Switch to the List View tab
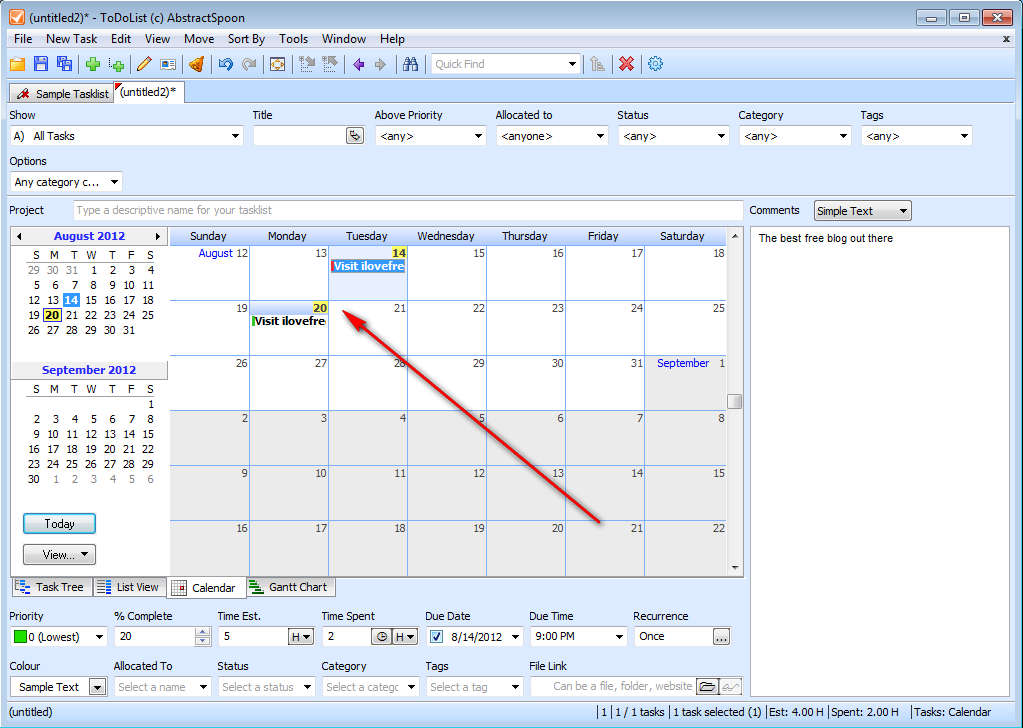 click(x=130, y=587)
